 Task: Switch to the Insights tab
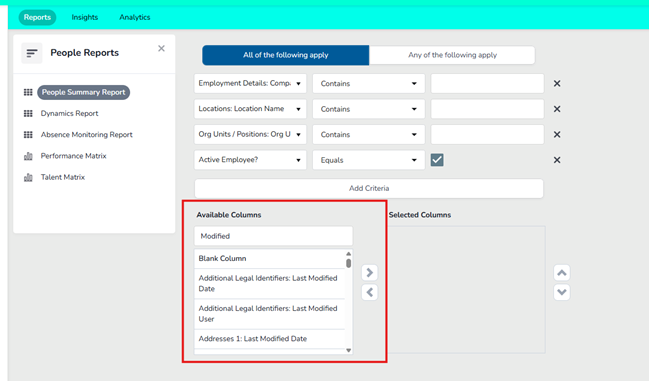85,17
